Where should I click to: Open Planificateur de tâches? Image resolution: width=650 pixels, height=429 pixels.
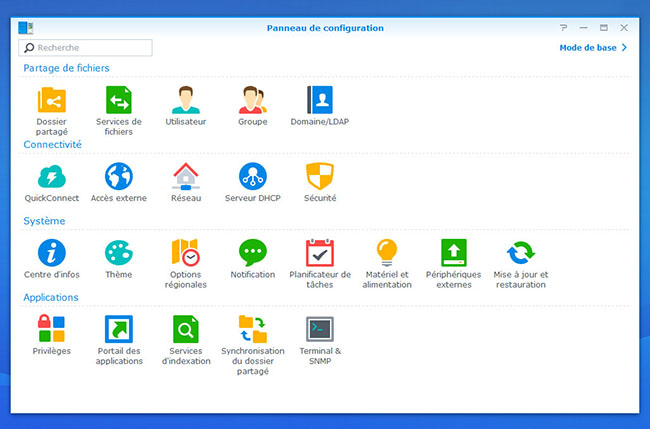320,253
